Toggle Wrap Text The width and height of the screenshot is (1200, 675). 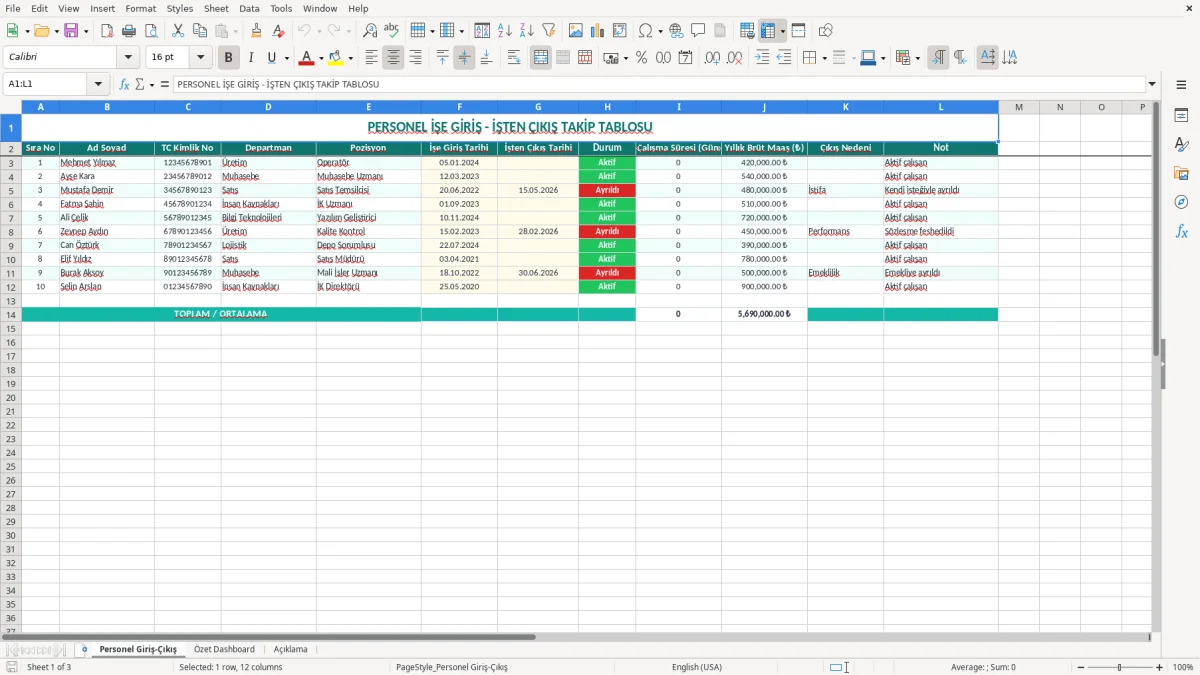coord(514,58)
